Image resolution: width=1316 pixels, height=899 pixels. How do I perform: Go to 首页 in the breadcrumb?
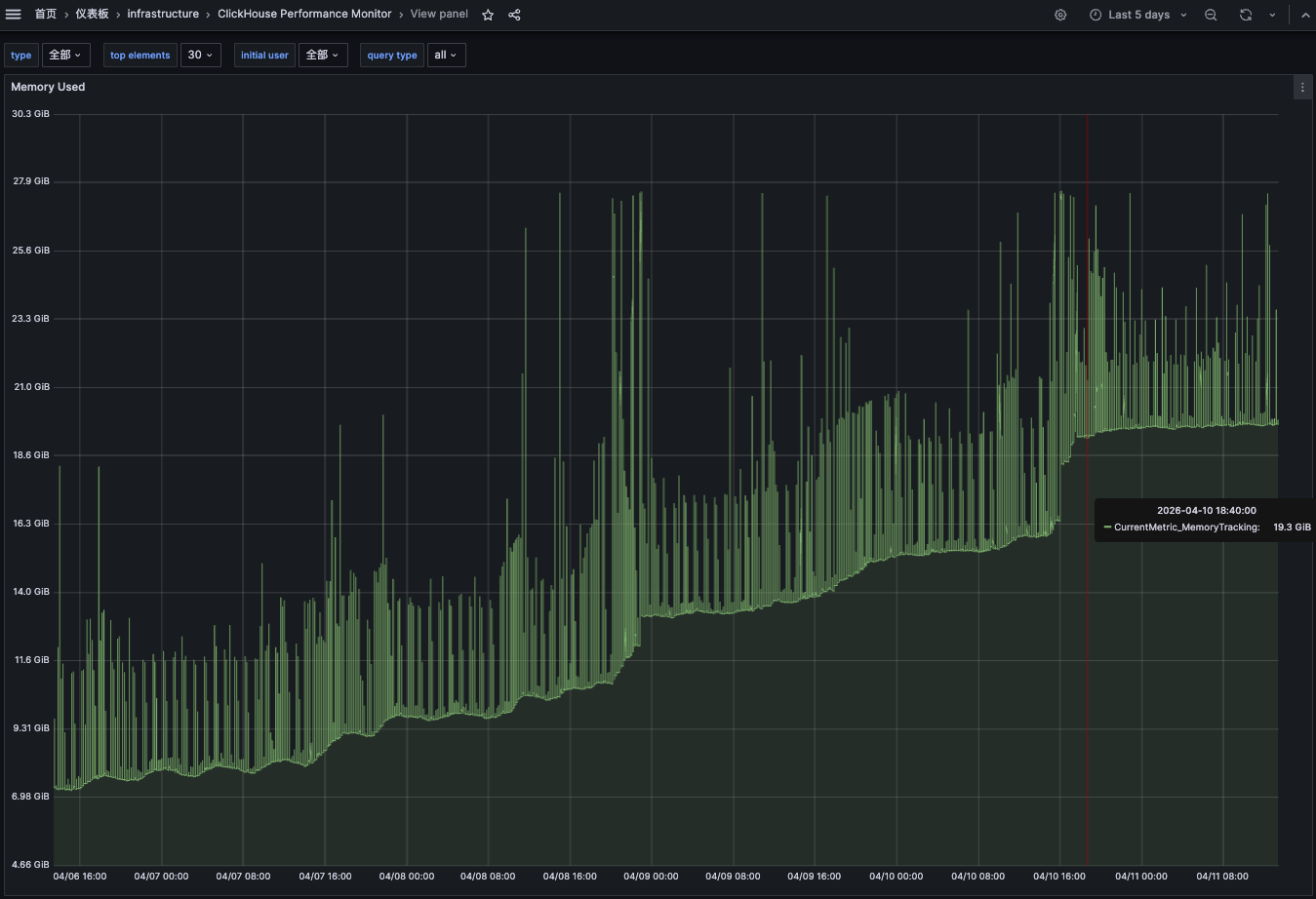(46, 14)
